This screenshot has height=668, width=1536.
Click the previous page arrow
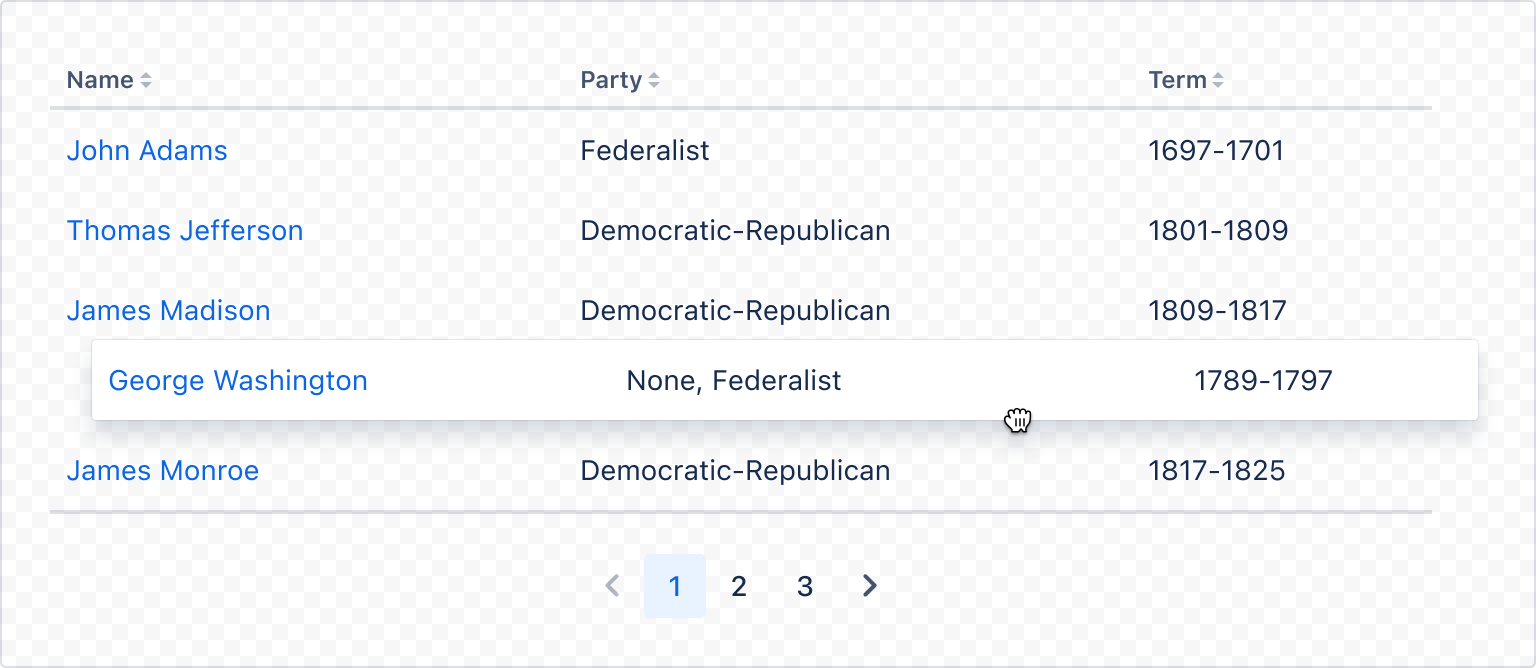tap(612, 586)
